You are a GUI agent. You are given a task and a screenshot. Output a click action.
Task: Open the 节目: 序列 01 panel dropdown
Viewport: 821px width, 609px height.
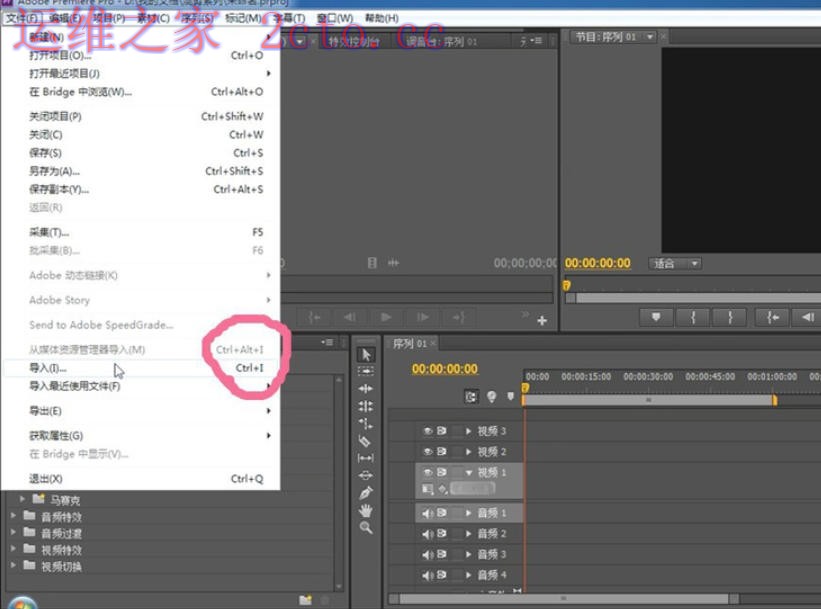pyautogui.click(x=650, y=37)
